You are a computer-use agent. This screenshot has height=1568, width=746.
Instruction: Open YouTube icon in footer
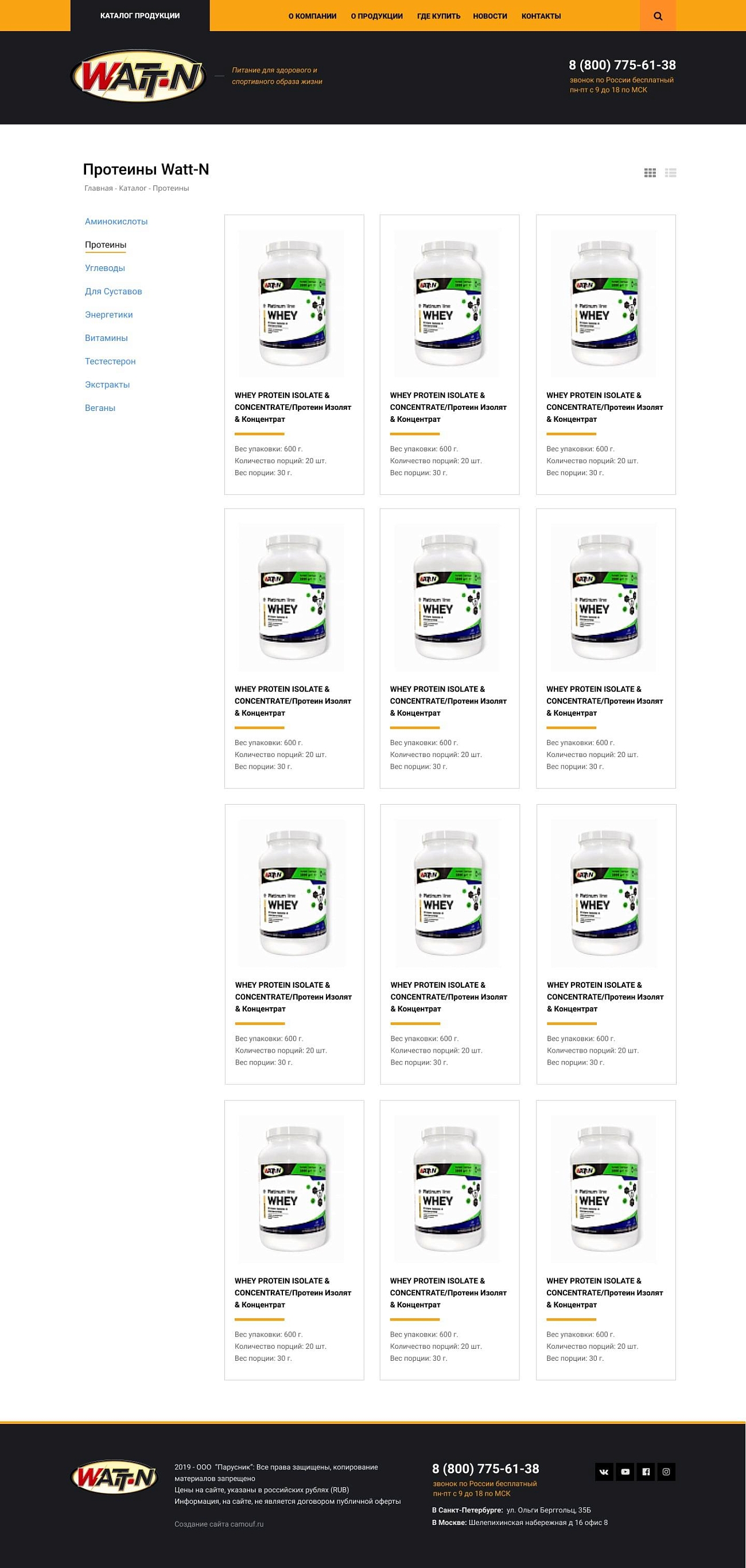click(x=625, y=1472)
